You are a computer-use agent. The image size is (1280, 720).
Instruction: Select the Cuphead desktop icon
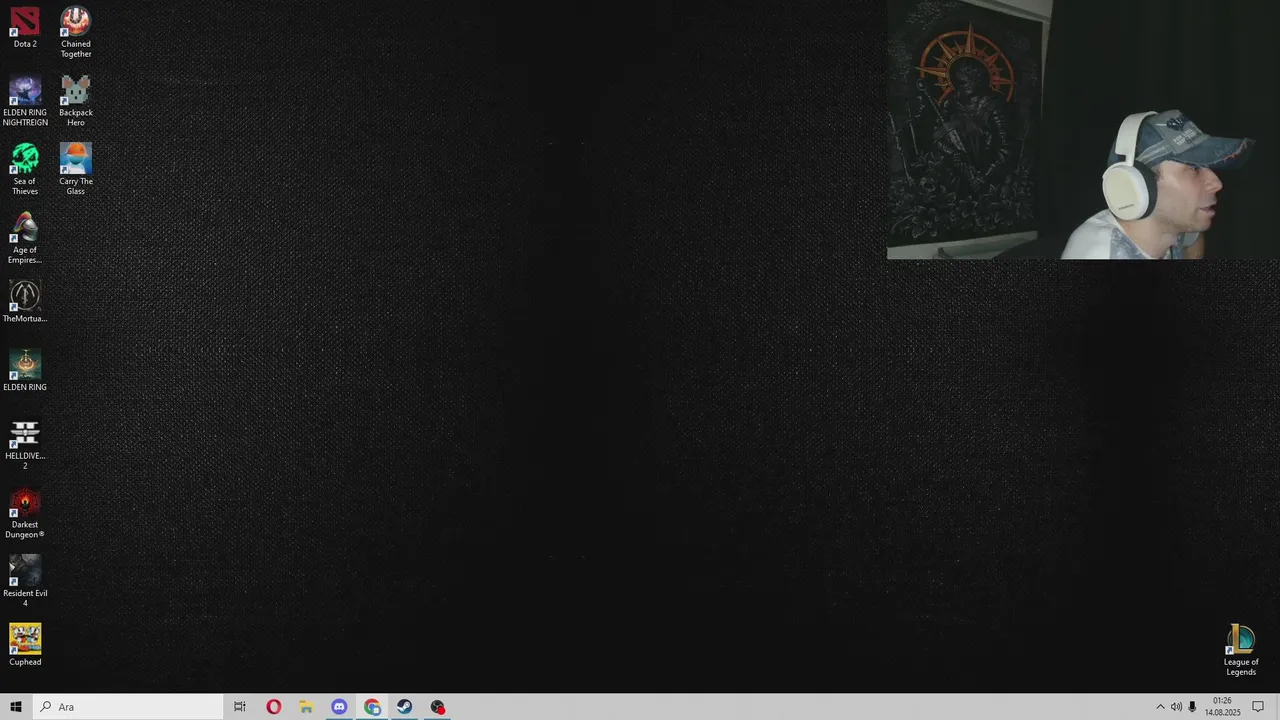[25, 646]
